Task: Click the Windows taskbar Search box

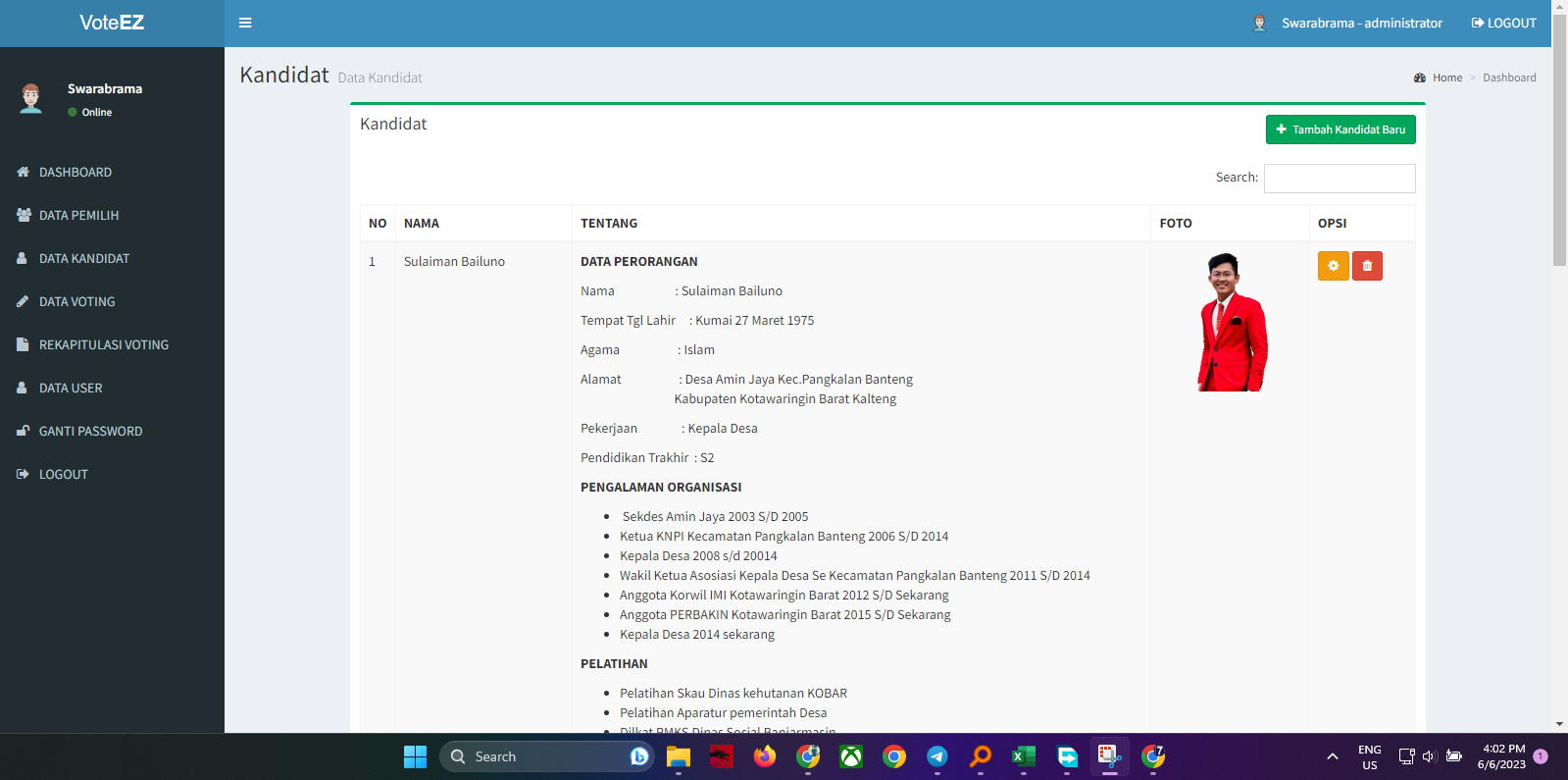Action: 547,756
